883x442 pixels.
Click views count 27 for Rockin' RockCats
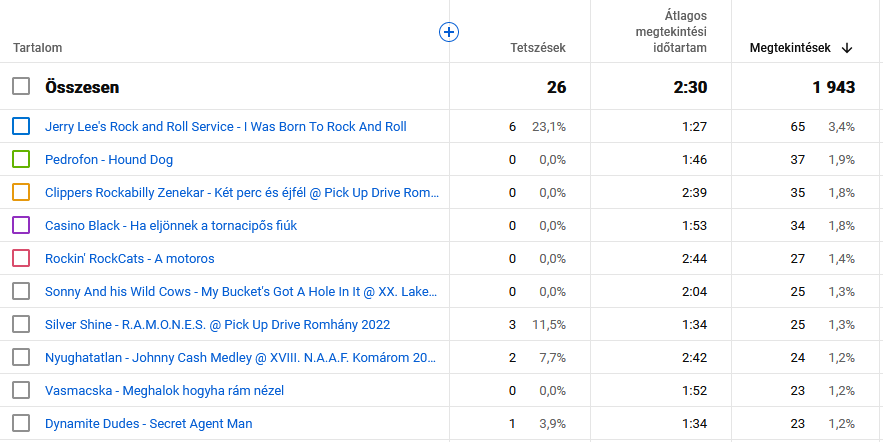[797, 258]
